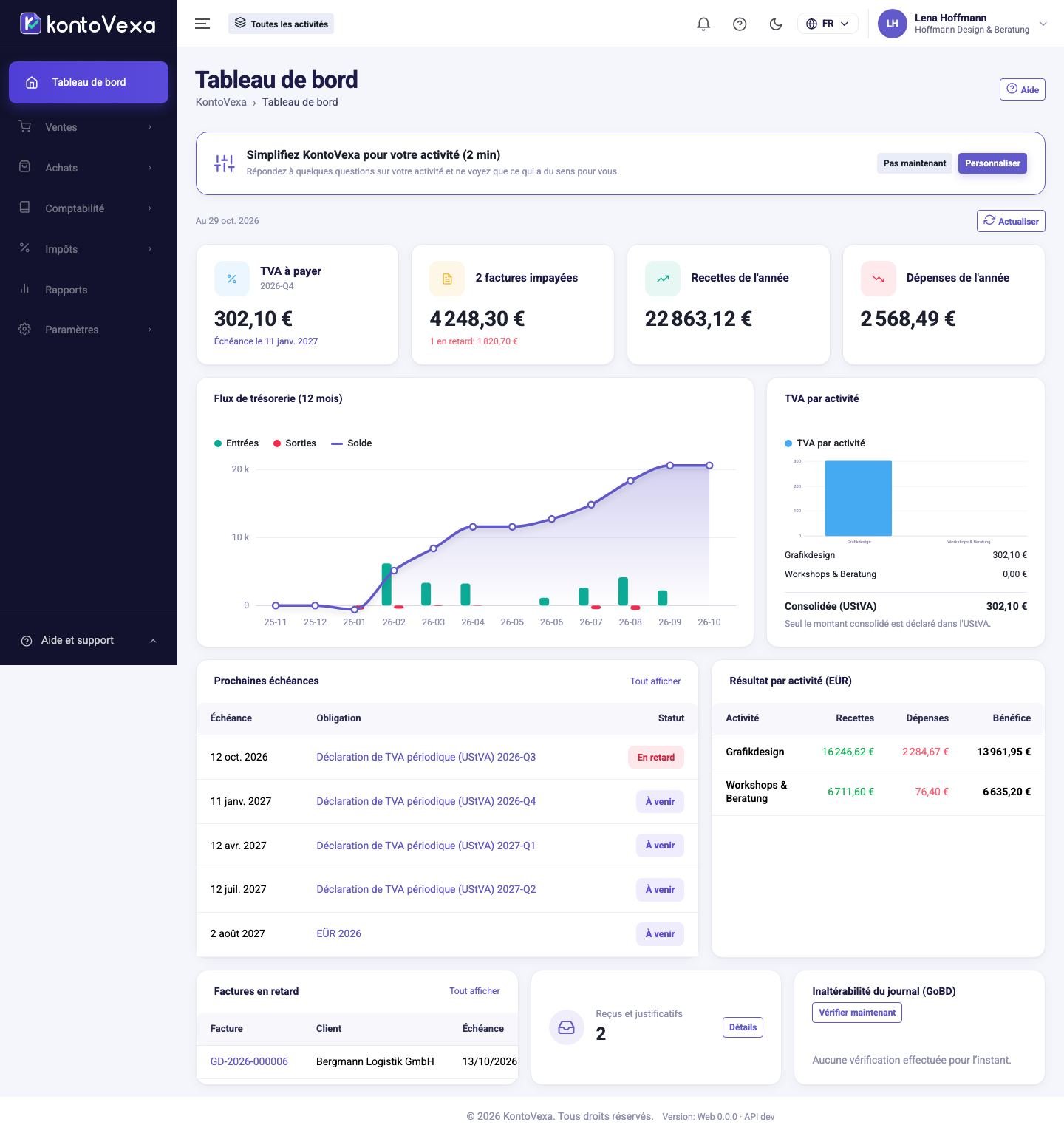Image resolution: width=1064 pixels, height=1136 pixels.
Task: Expand the Aide et support panel
Action: pyautogui.click(x=89, y=640)
